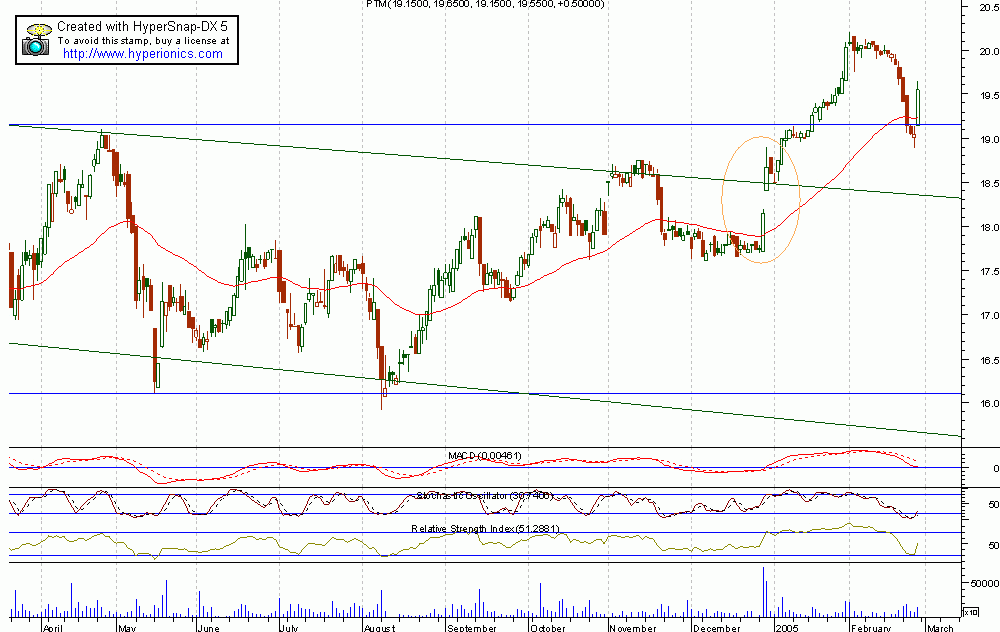1000x632 pixels.
Task: Click the 17.0 price axis label
Action: pyautogui.click(x=989, y=316)
